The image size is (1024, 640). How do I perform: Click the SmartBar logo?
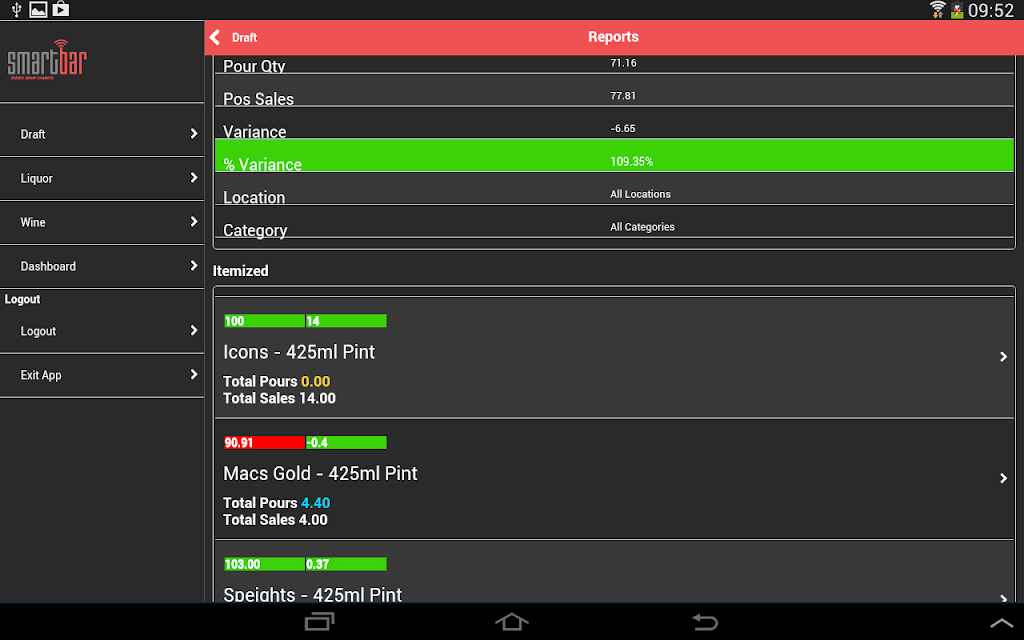click(47, 60)
